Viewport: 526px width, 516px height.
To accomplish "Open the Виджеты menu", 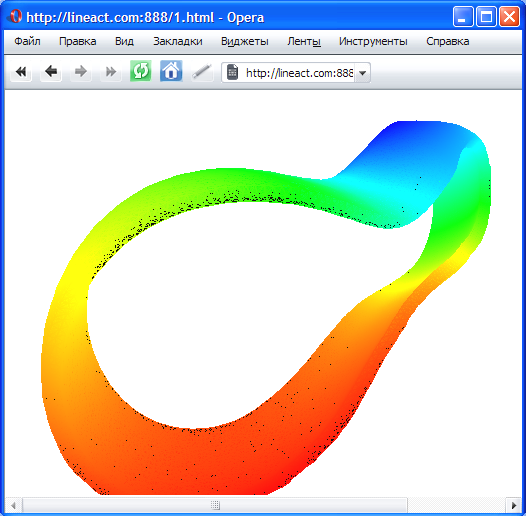I will pyautogui.click(x=245, y=42).
